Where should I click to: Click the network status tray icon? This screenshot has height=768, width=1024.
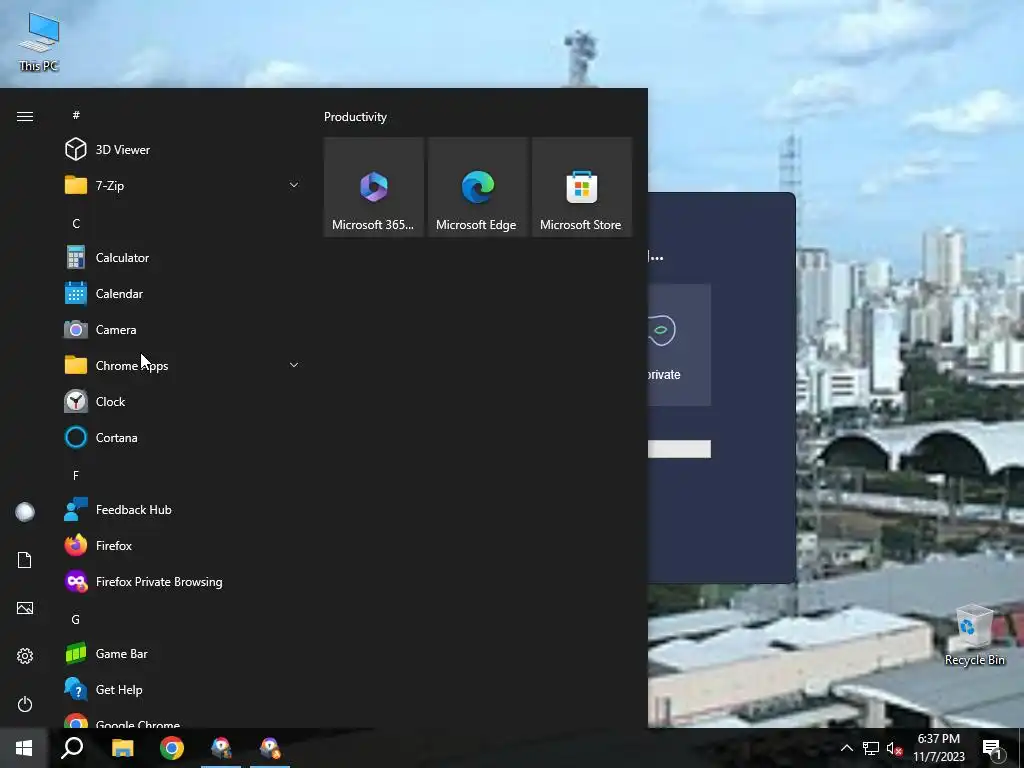pyautogui.click(x=871, y=748)
